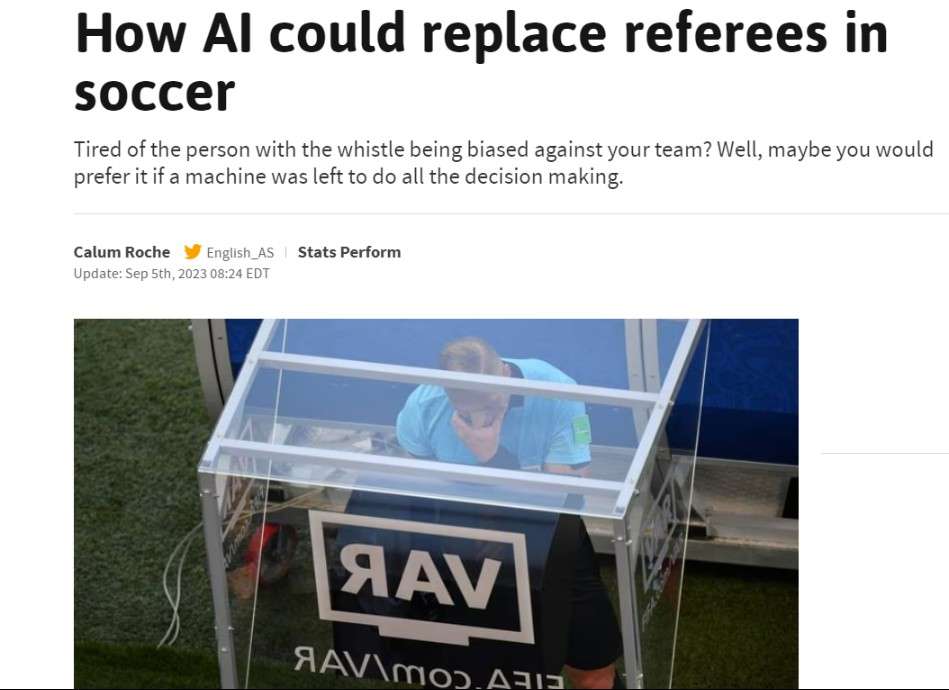Image resolution: width=949 pixels, height=690 pixels.
Task: Click the divider between English_AS and Stats Perform
Action: 286,252
